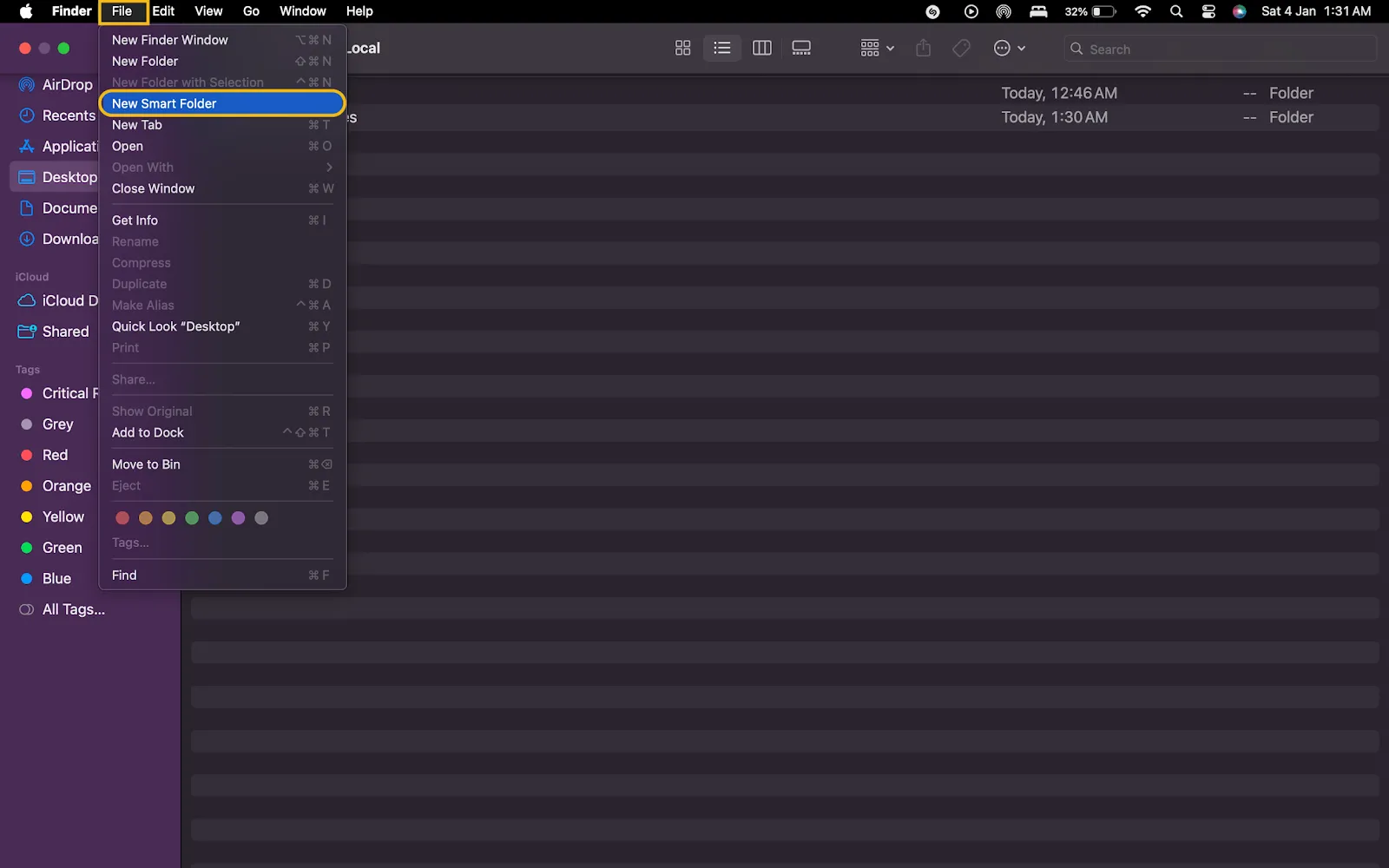1389x868 pixels.
Task: Open the Edit menu in menu bar
Action: [x=163, y=11]
